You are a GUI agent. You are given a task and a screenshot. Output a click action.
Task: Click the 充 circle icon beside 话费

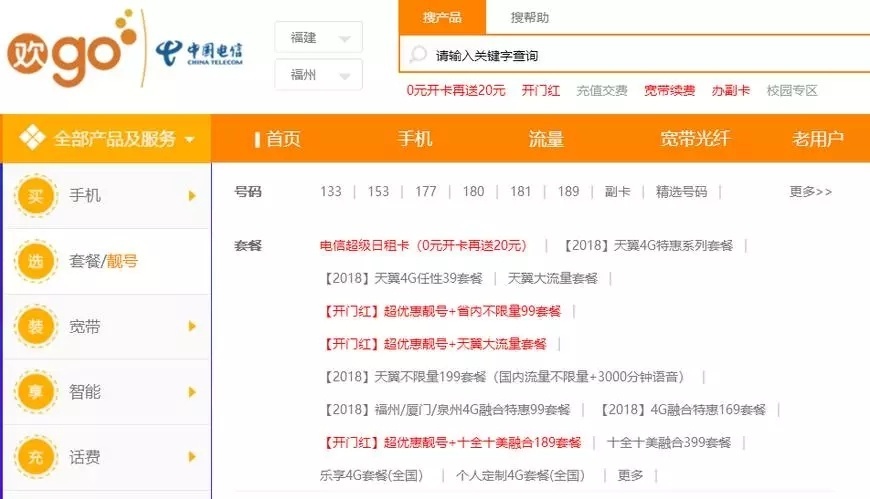pyautogui.click(x=36, y=457)
